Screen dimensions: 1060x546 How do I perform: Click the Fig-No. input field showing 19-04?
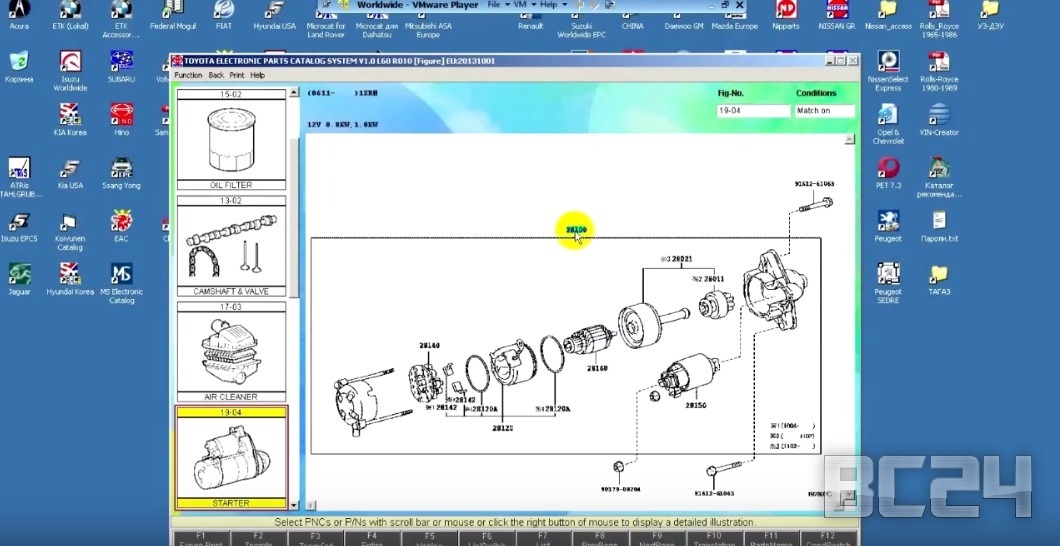753,111
